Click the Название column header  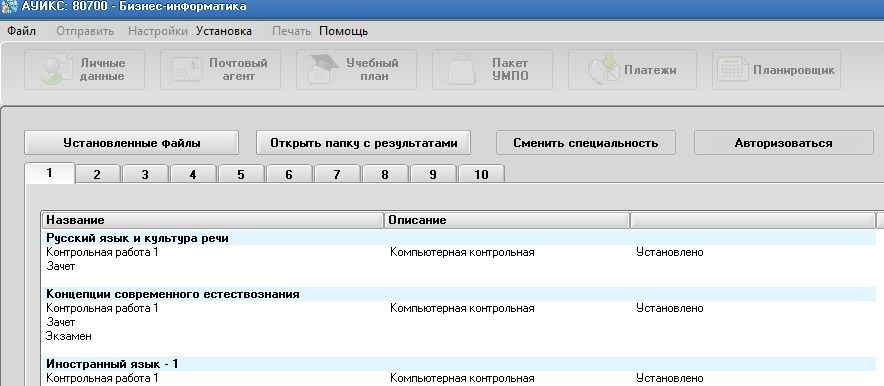(x=213, y=220)
